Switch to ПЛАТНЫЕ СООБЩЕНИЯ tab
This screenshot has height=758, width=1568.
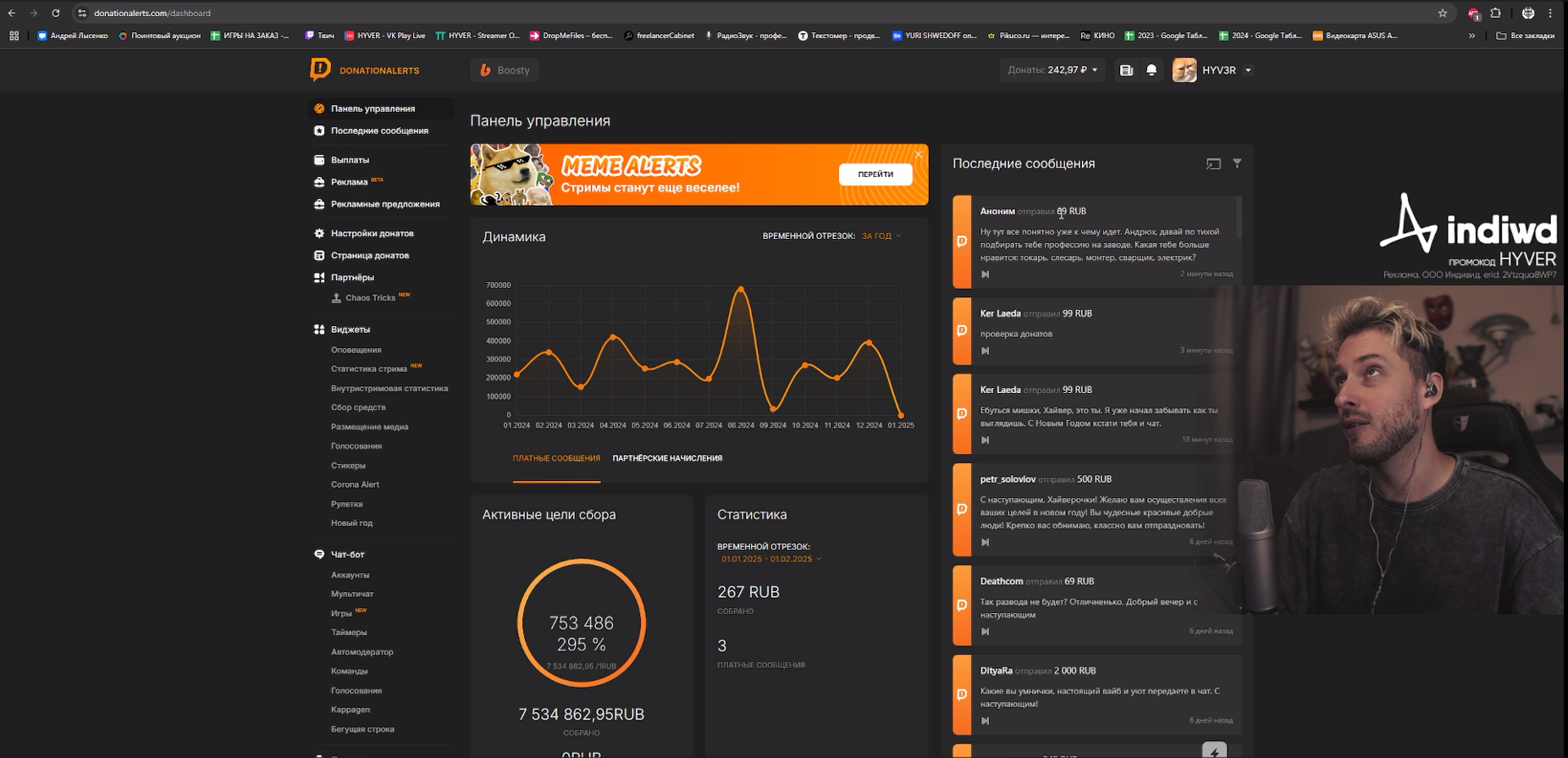(x=556, y=458)
